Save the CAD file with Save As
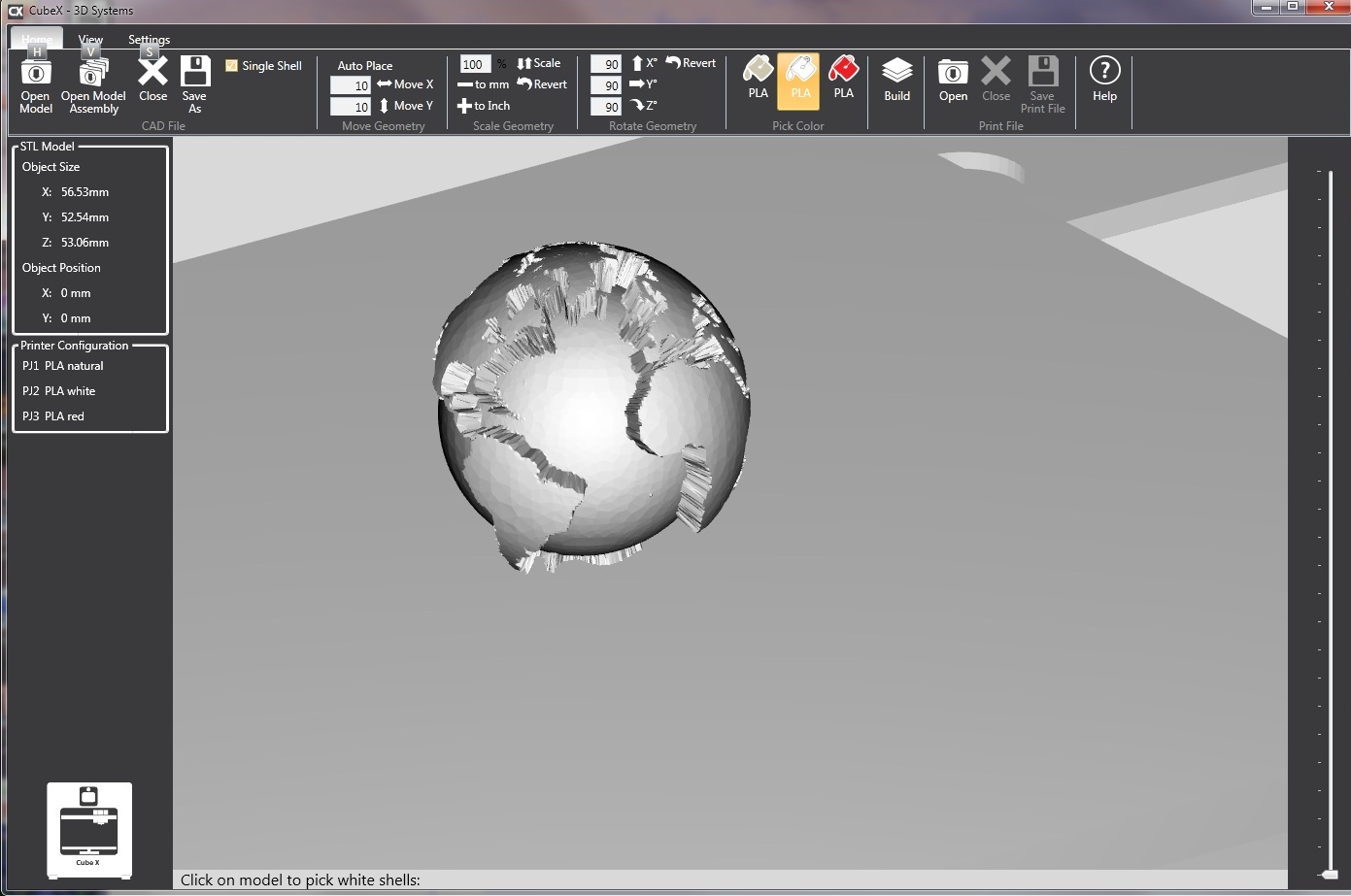This screenshot has width=1351, height=896. pyautogui.click(x=195, y=84)
